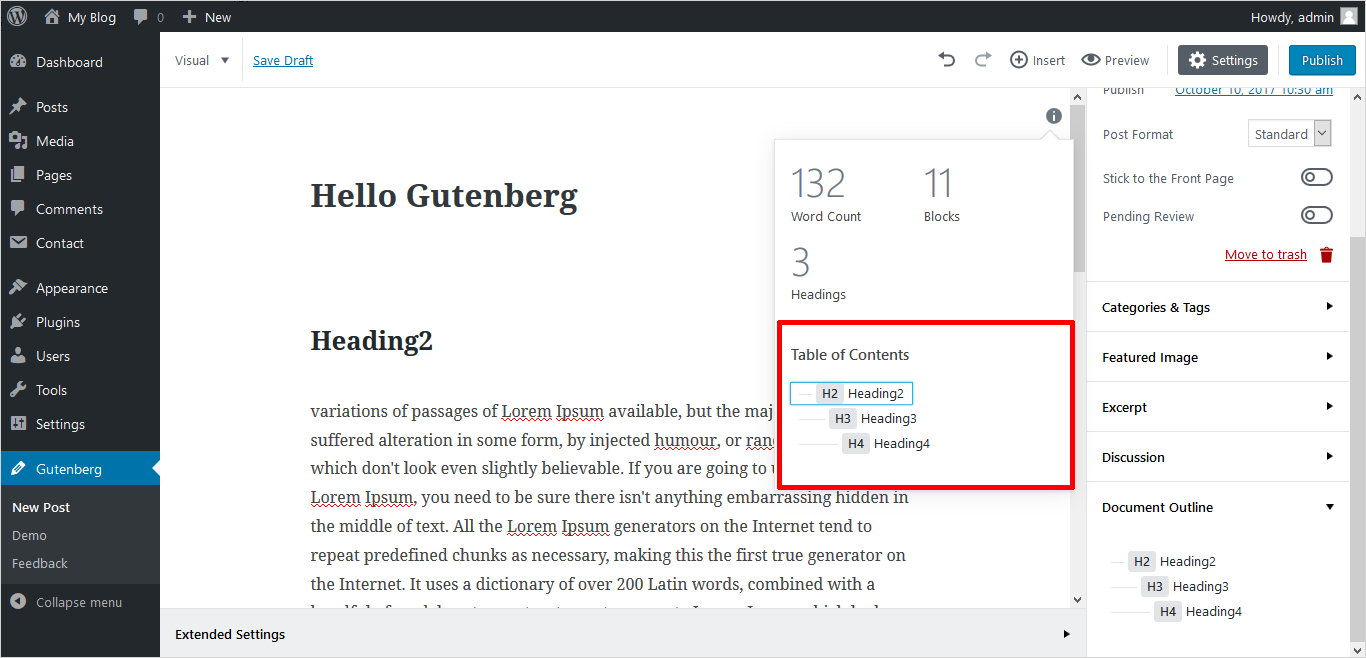Open the Post Format Standard dropdown
Screen dimensions: 1366x658
tap(1290, 134)
